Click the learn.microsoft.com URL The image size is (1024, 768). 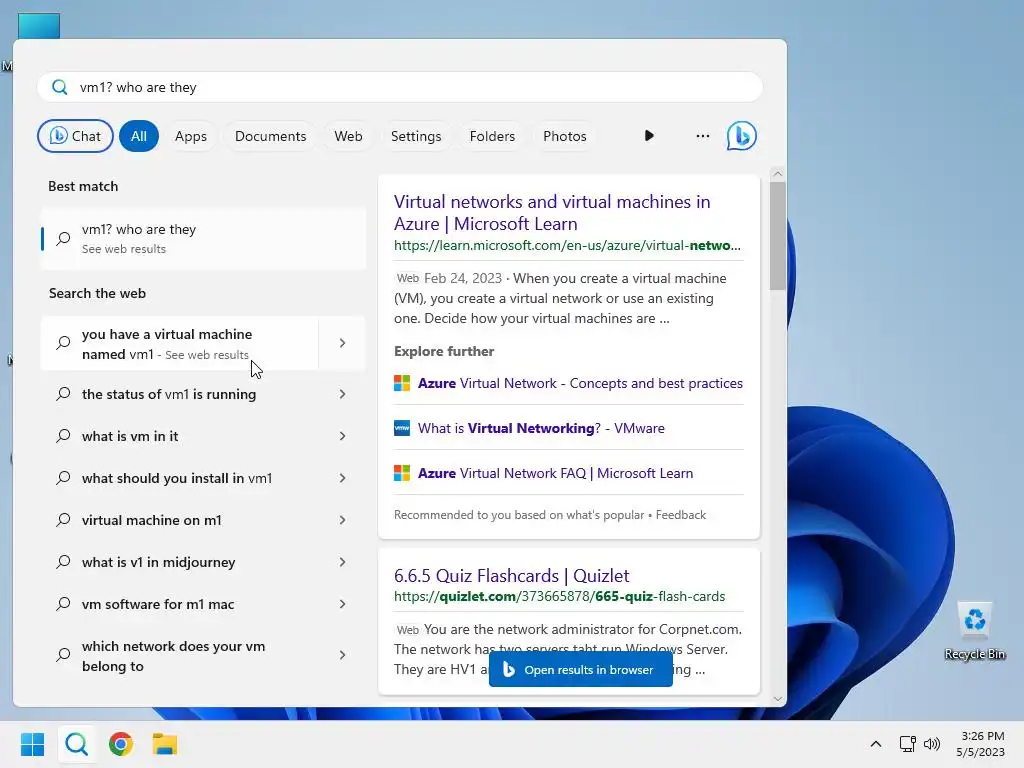[x=567, y=246]
